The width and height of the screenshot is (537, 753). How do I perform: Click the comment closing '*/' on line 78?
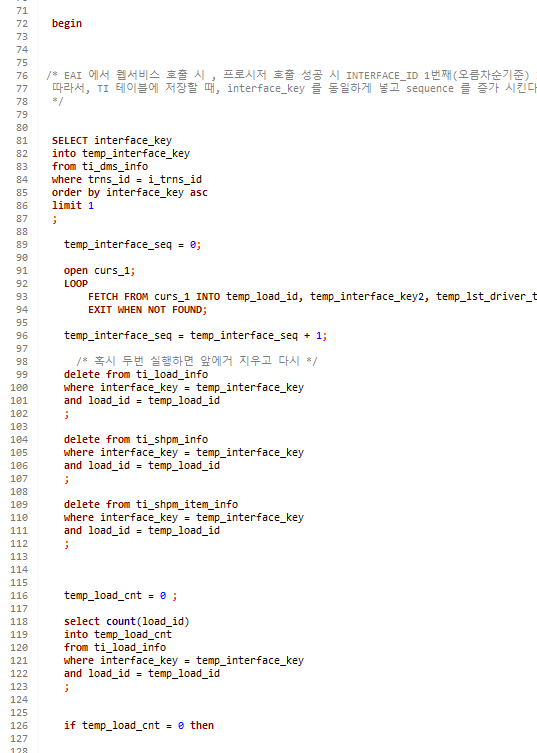(x=58, y=101)
